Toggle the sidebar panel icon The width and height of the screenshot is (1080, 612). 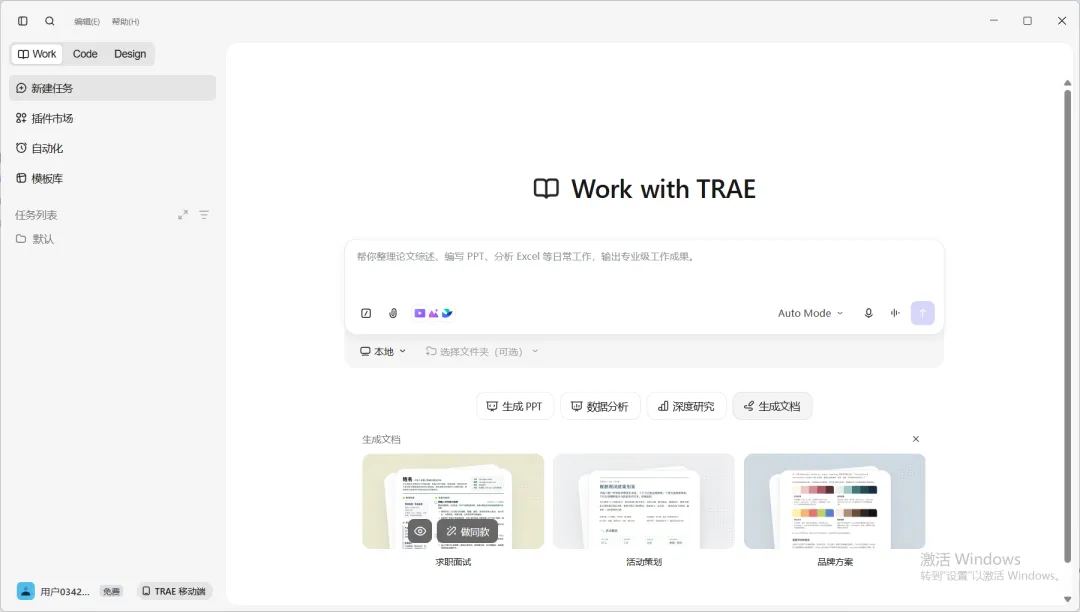[23, 21]
